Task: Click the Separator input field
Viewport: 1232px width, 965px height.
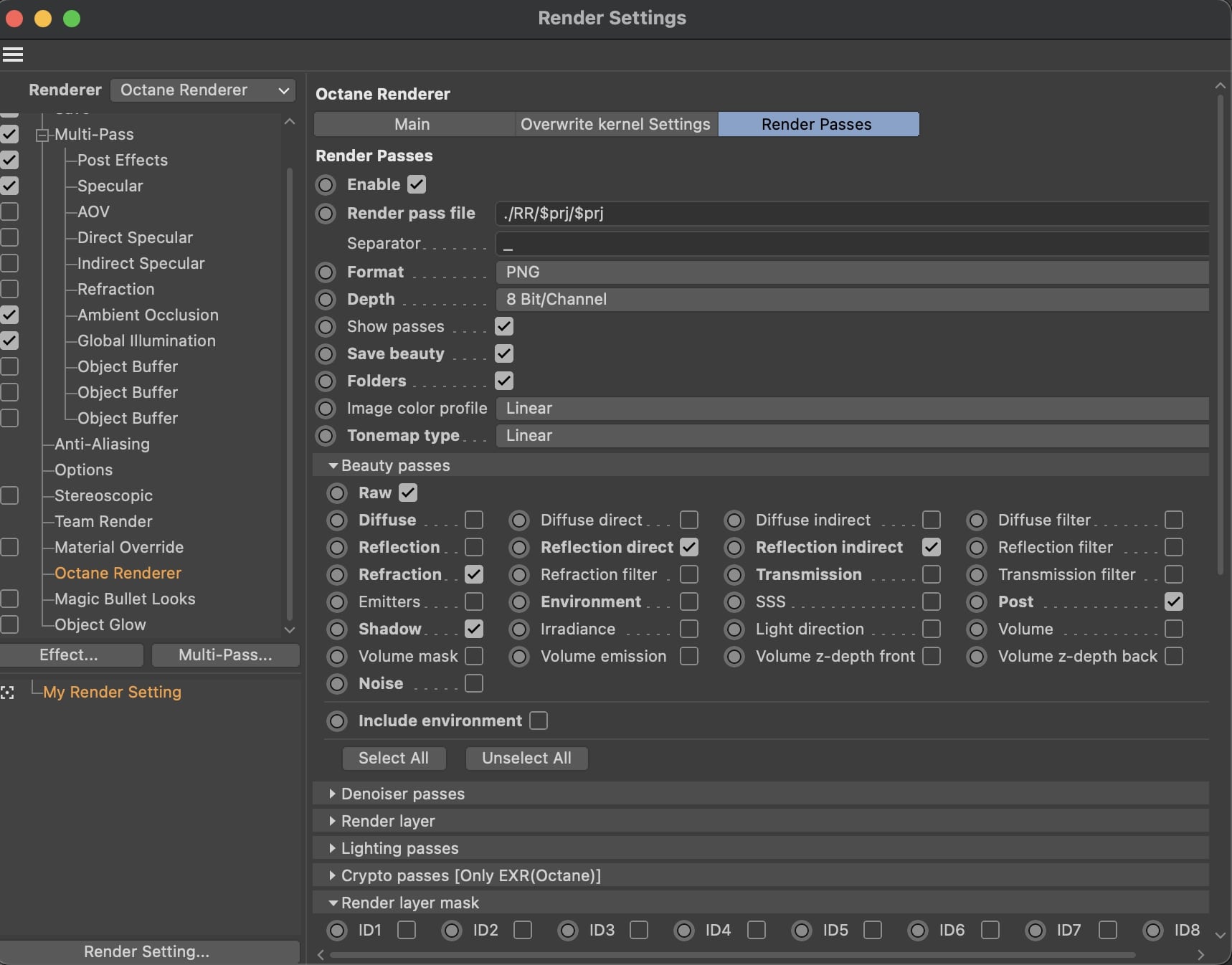Action: click(852, 244)
